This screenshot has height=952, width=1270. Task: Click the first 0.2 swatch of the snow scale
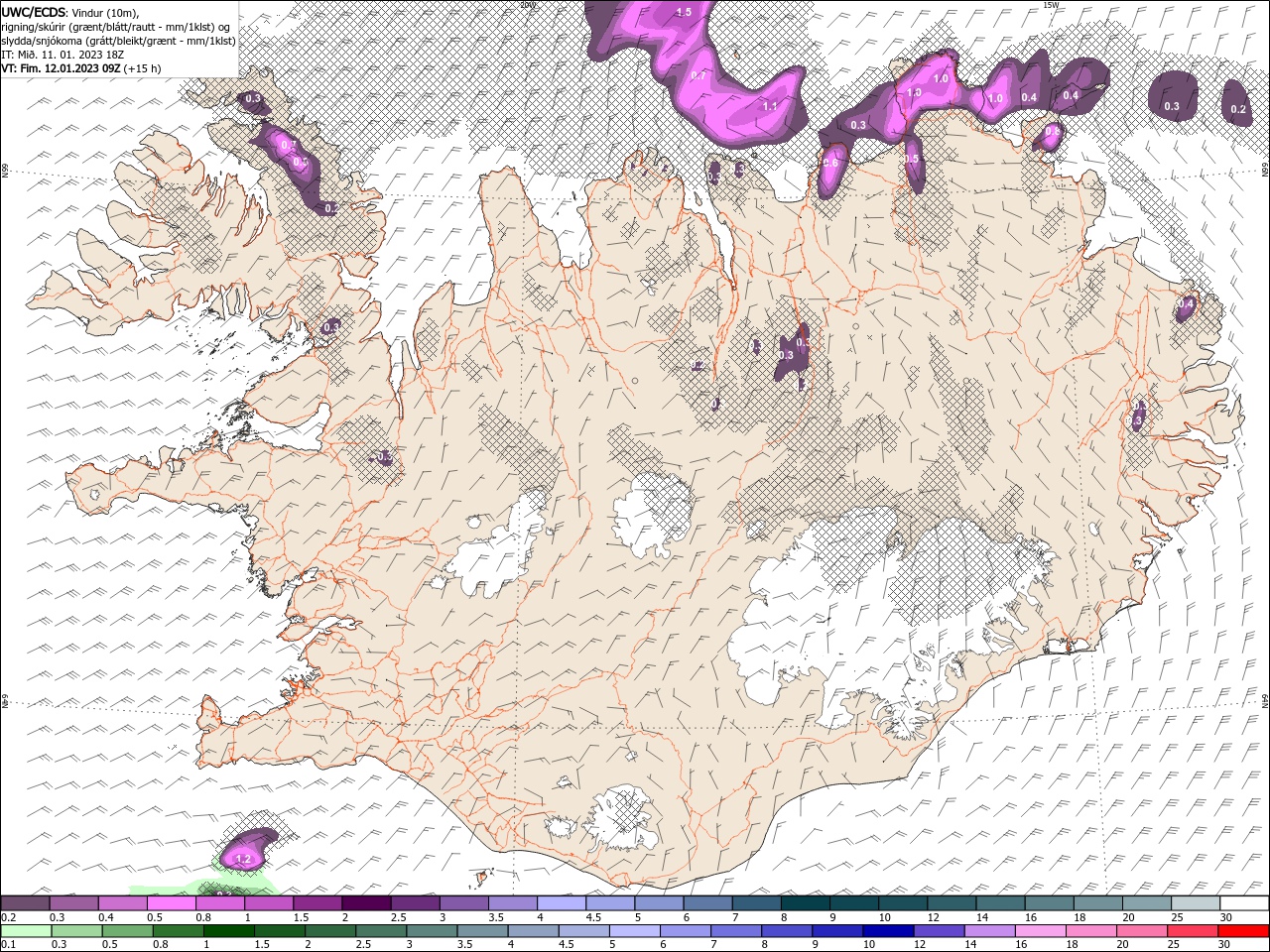[25, 902]
